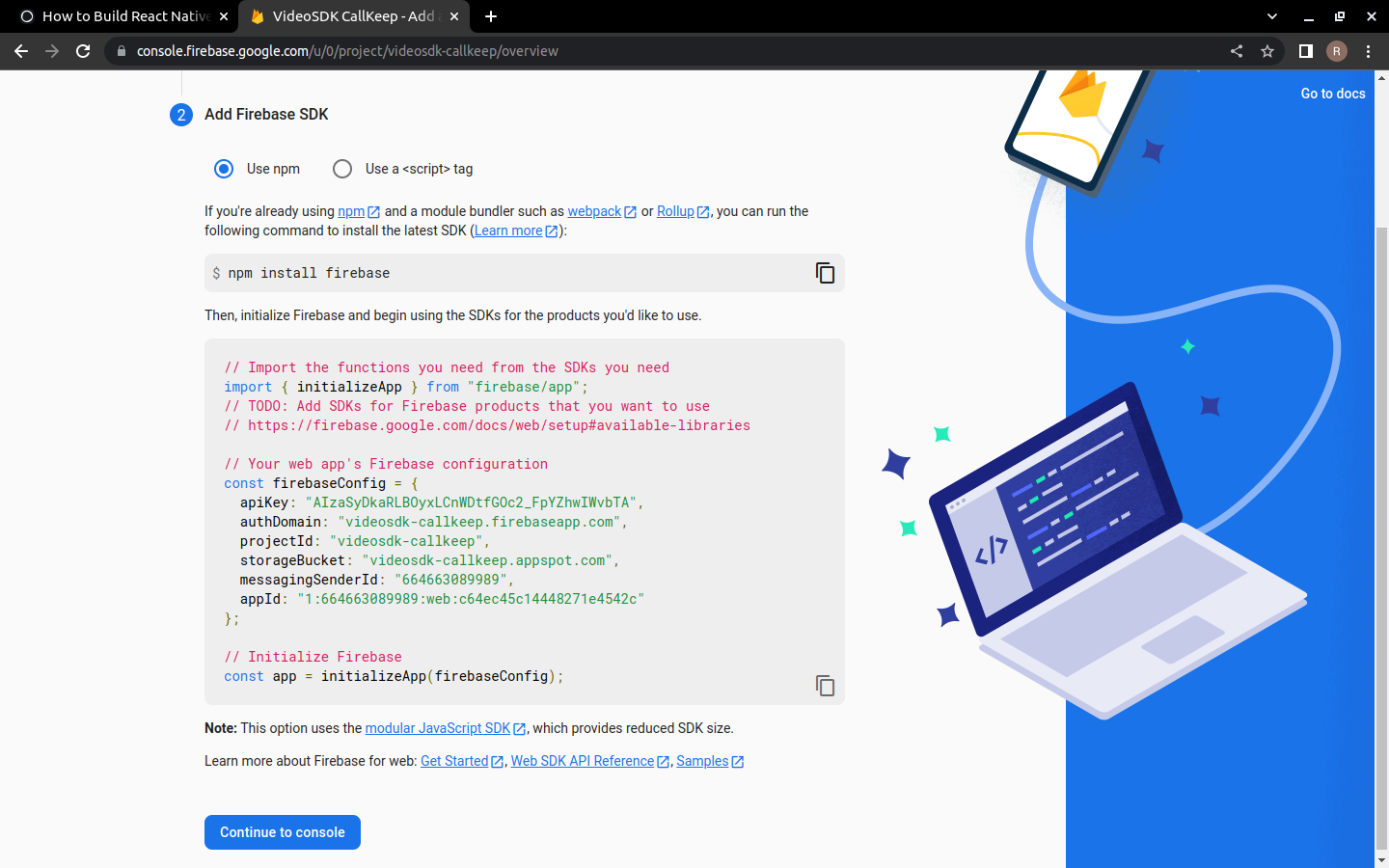Click Go to docs link
Viewport: 1389px width, 868px height.
[x=1333, y=94]
